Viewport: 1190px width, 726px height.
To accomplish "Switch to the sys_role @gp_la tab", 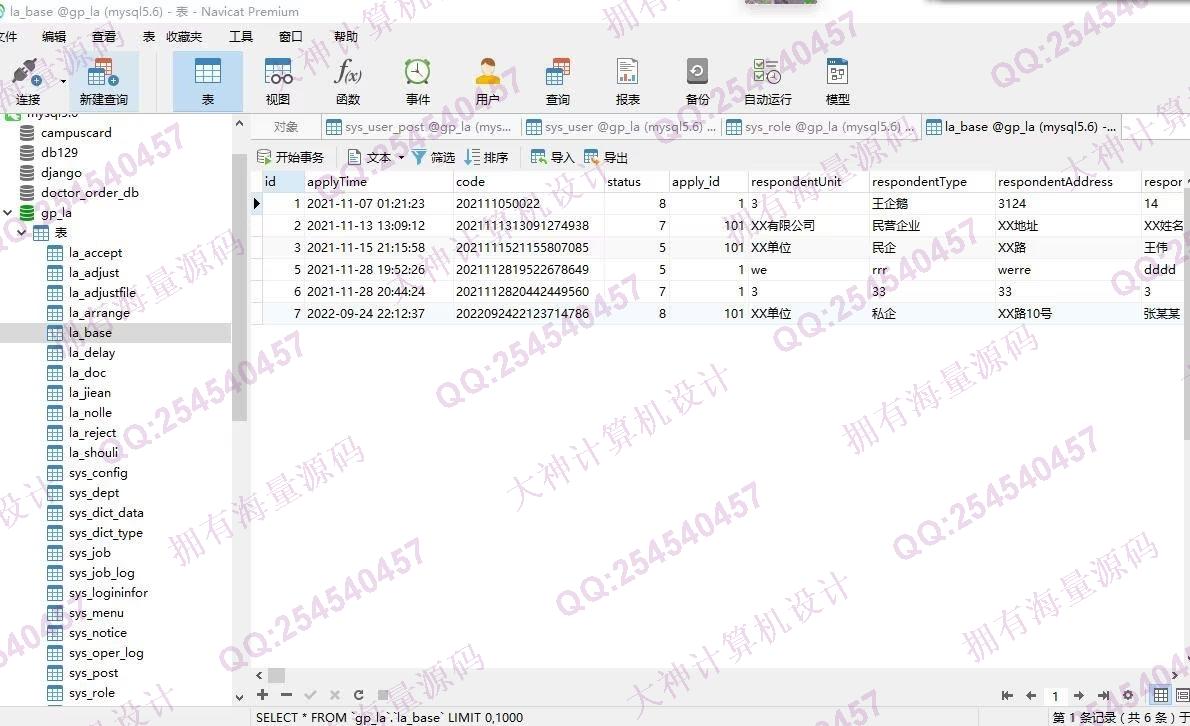I will point(821,127).
